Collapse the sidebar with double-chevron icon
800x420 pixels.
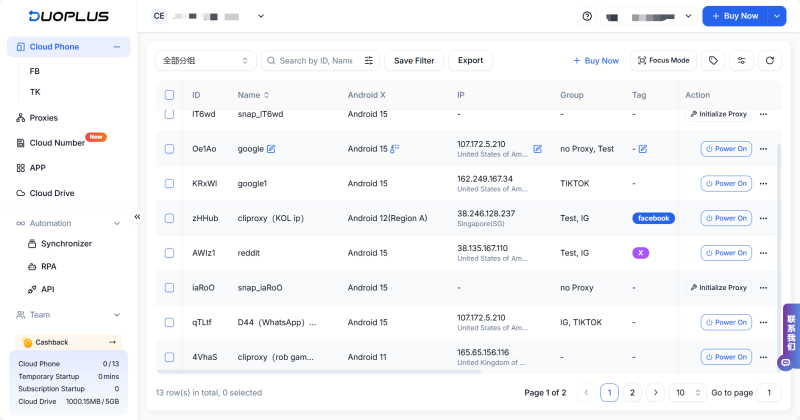138,216
